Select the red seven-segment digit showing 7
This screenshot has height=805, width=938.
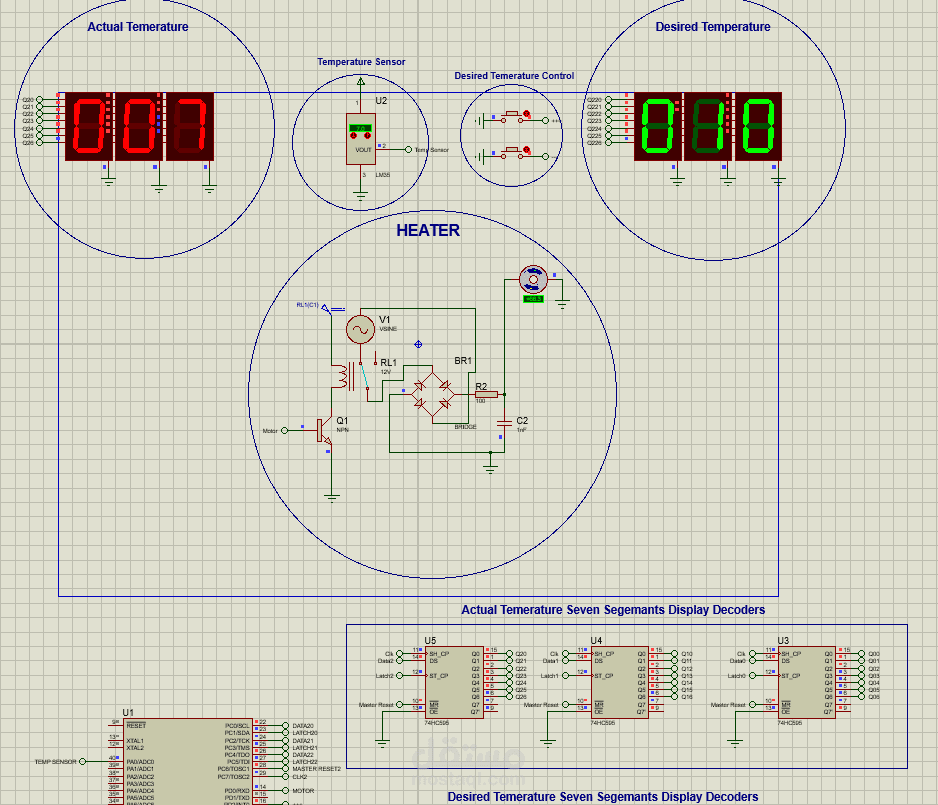(x=190, y=126)
